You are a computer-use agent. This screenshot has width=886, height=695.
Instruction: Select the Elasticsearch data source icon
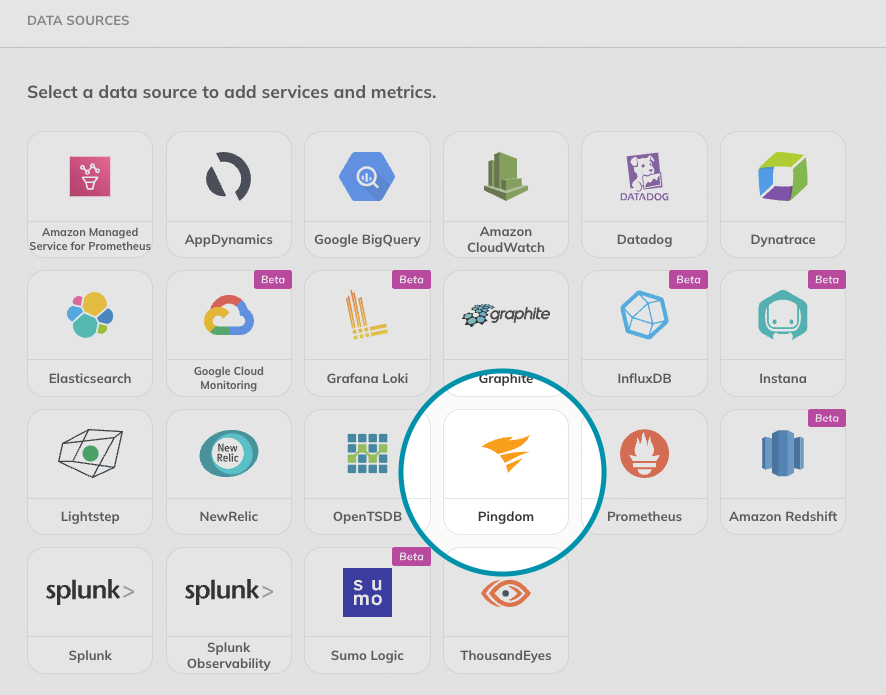tap(89, 315)
